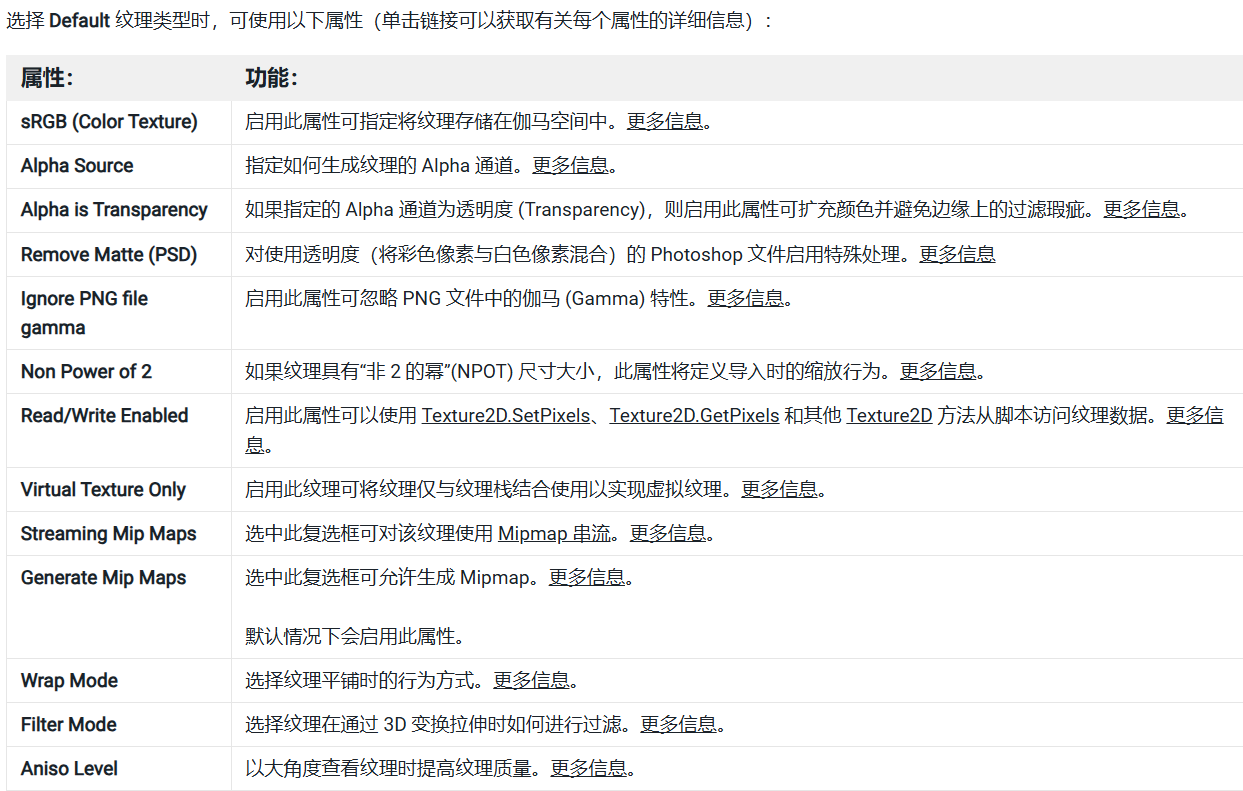
Task: Click the Read/Write Enabled property name cell
Action: click(x=104, y=416)
